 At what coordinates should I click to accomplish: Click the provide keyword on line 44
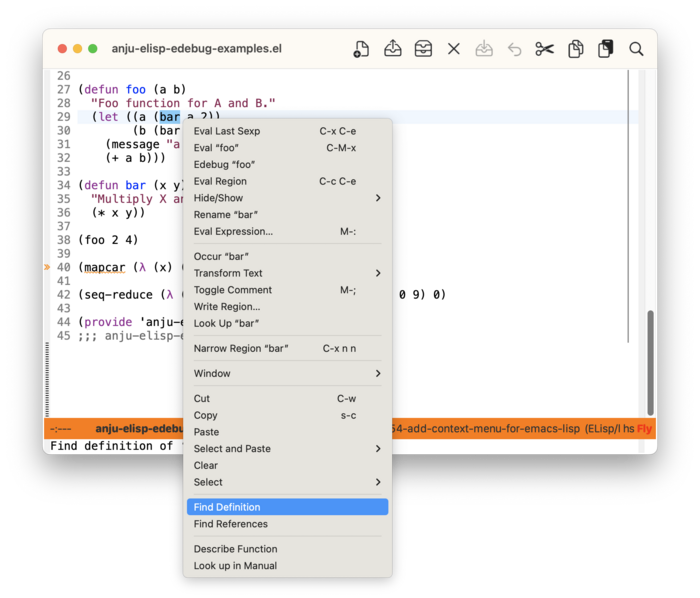point(108,322)
